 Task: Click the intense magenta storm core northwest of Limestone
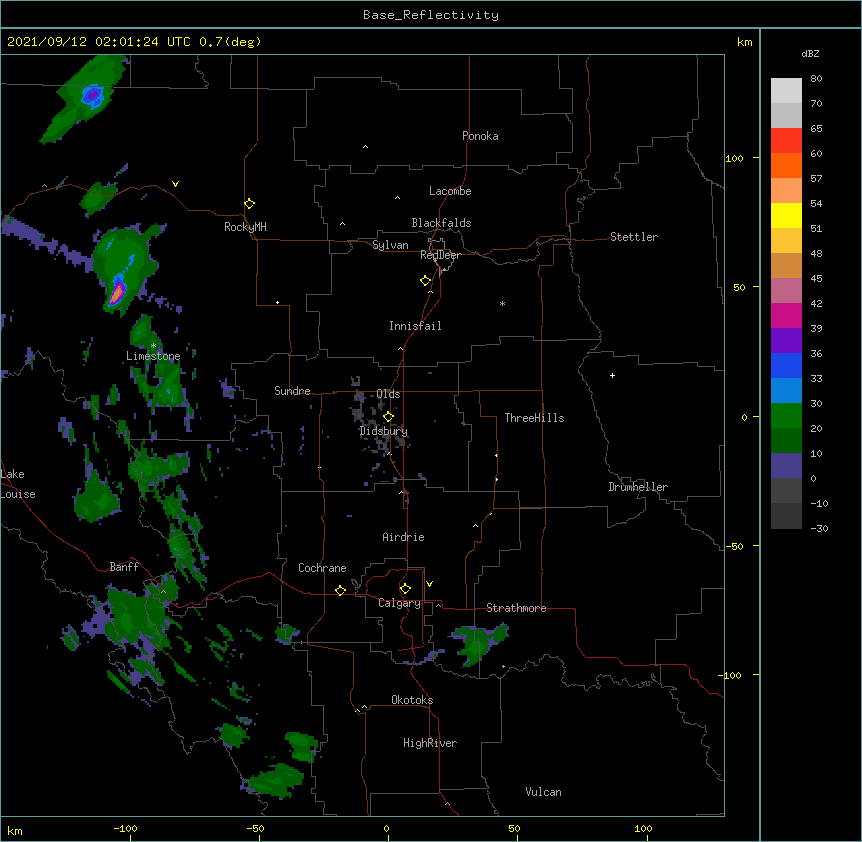[x=117, y=293]
